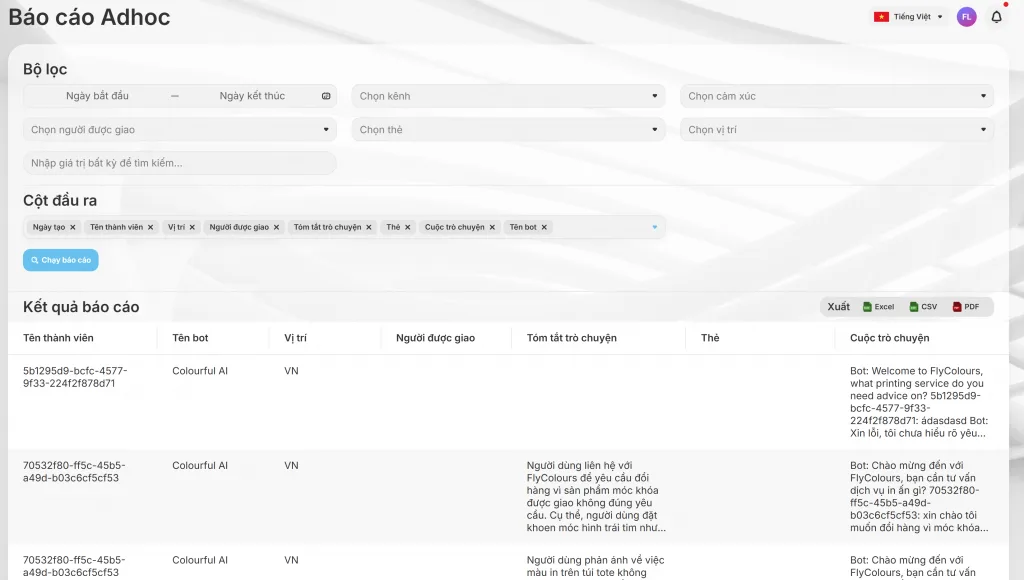The width and height of the screenshot is (1024, 580).
Task: Open the date range calendar icon
Action: click(x=326, y=96)
